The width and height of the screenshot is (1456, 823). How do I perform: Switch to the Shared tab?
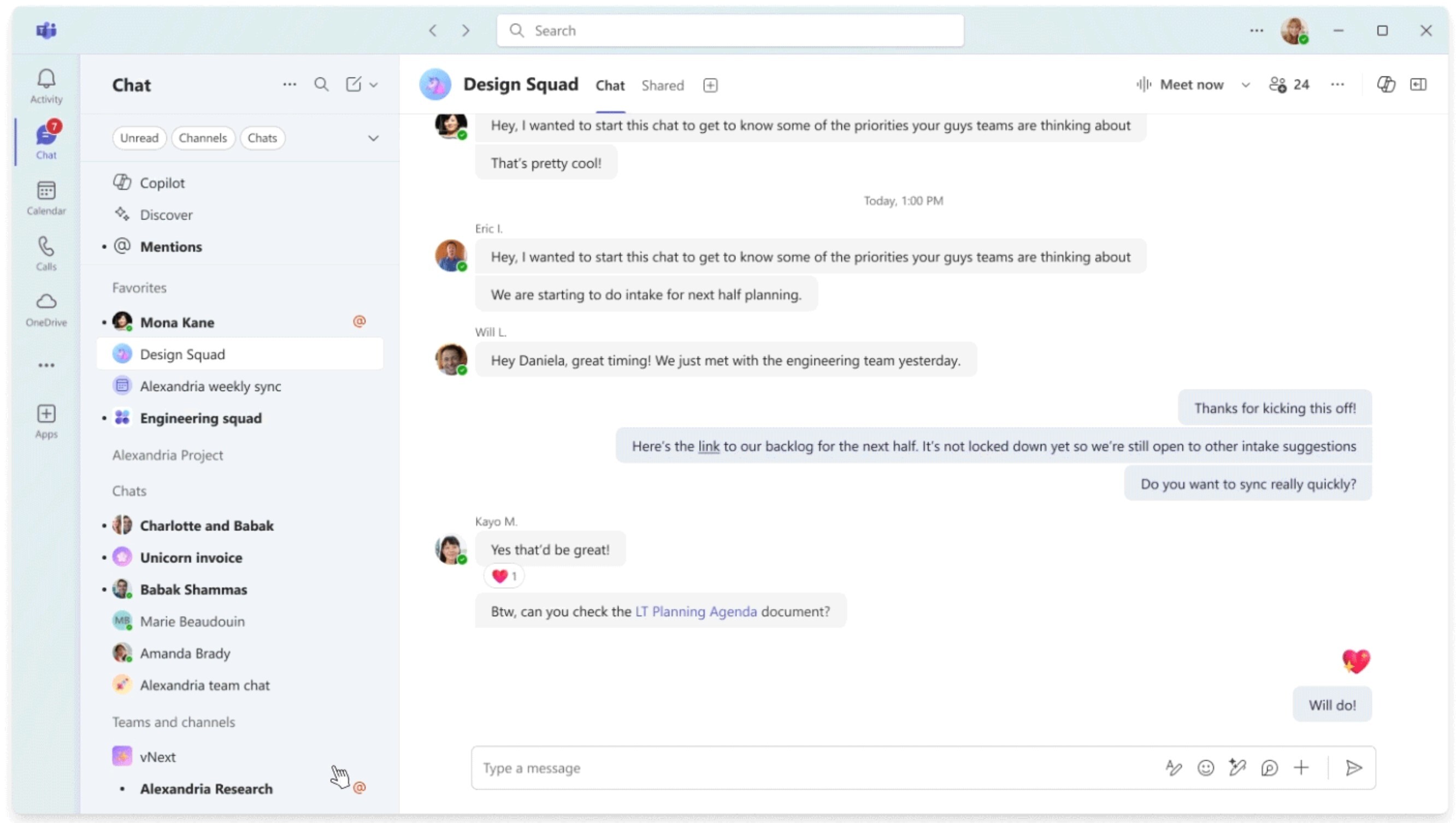[662, 85]
